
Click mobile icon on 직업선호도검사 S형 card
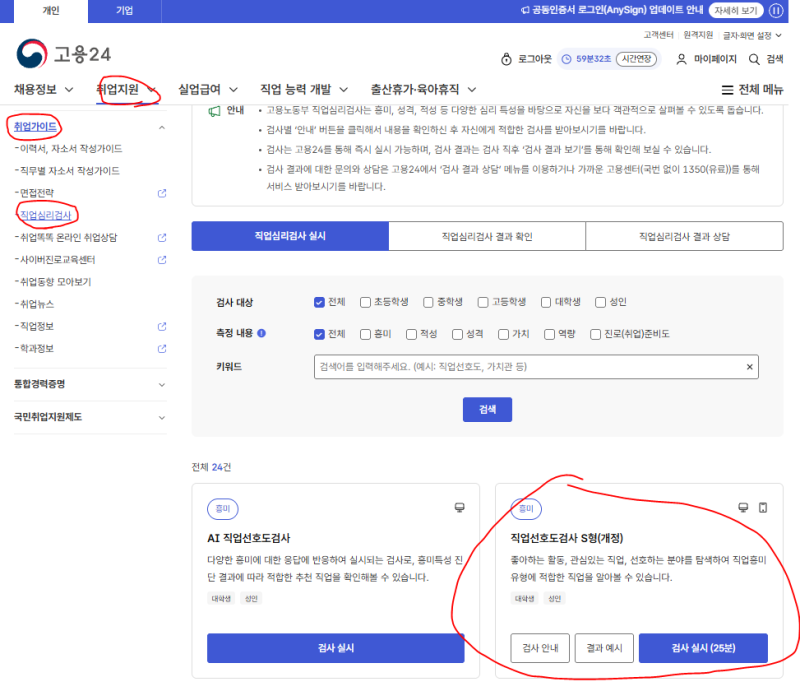pos(763,507)
